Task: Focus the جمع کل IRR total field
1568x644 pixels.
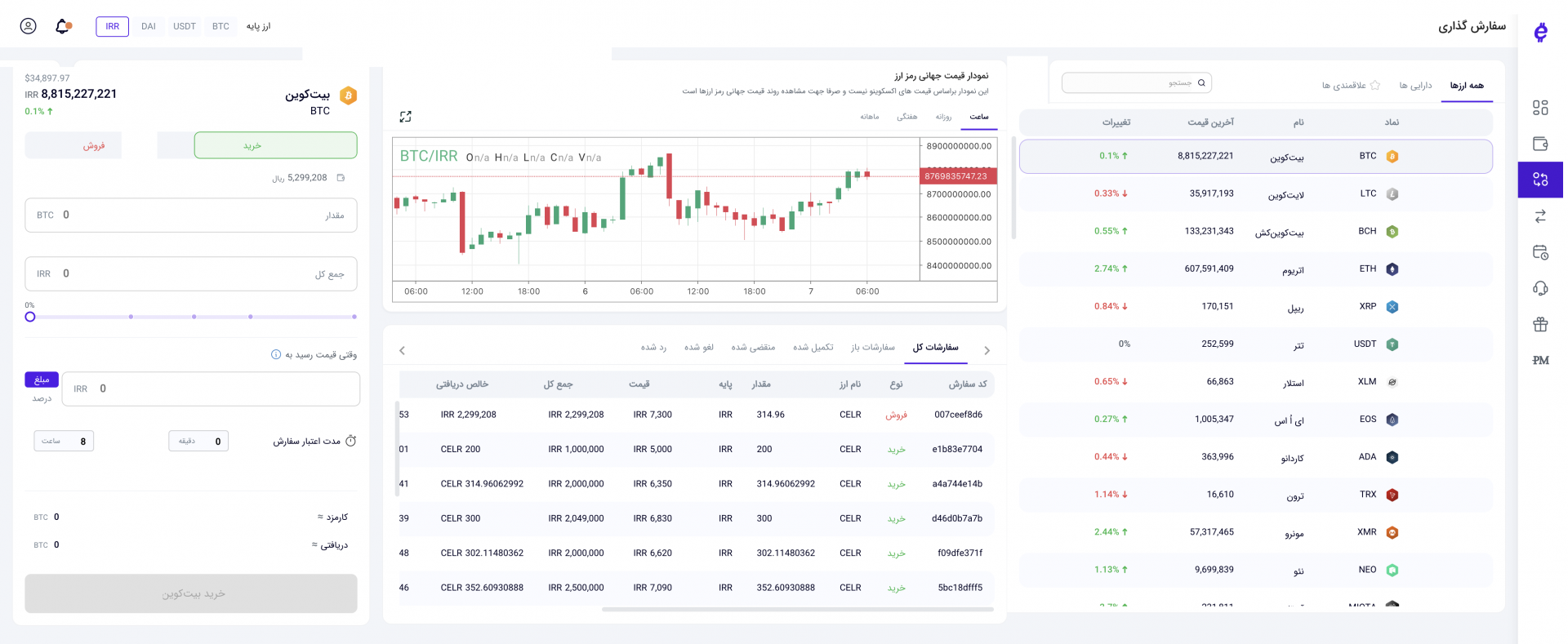Action: point(191,274)
